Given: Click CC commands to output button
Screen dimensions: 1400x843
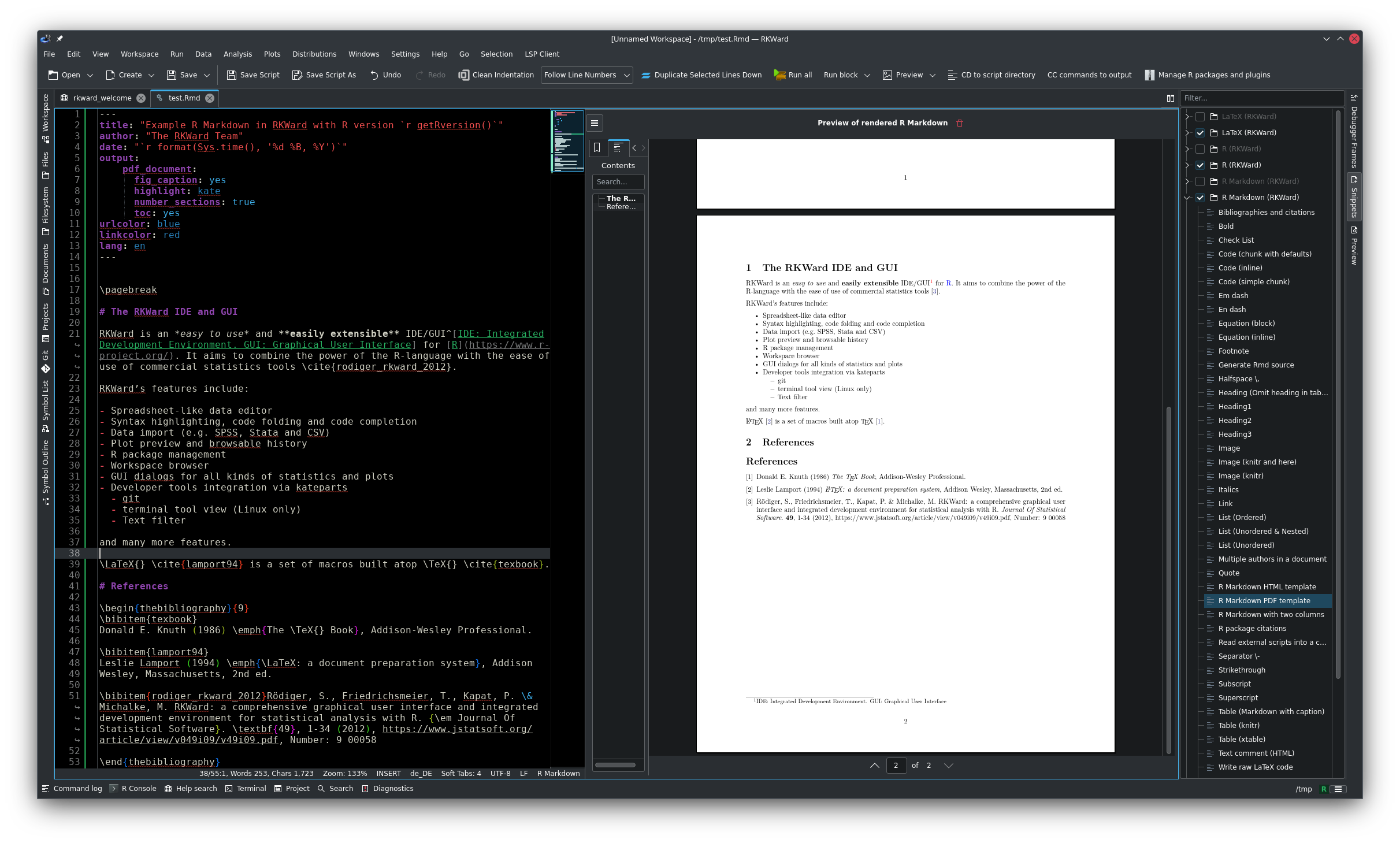Looking at the screenshot, I should pos(1089,75).
